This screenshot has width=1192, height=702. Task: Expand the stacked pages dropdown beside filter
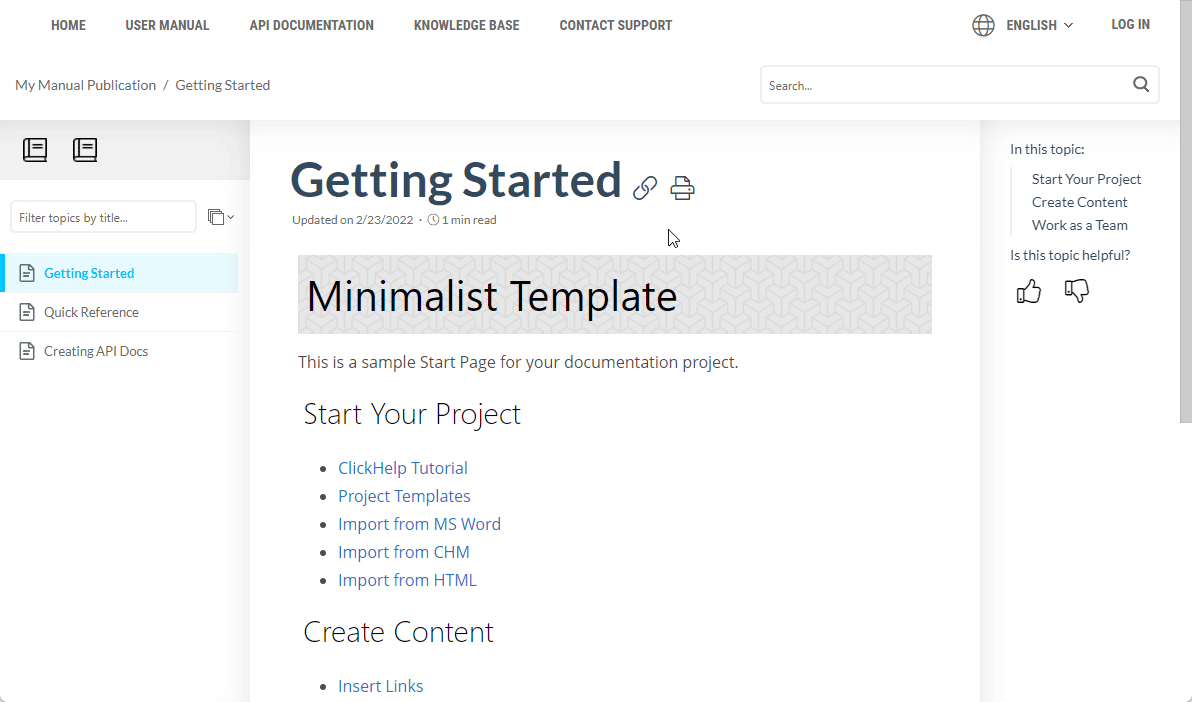coord(220,217)
